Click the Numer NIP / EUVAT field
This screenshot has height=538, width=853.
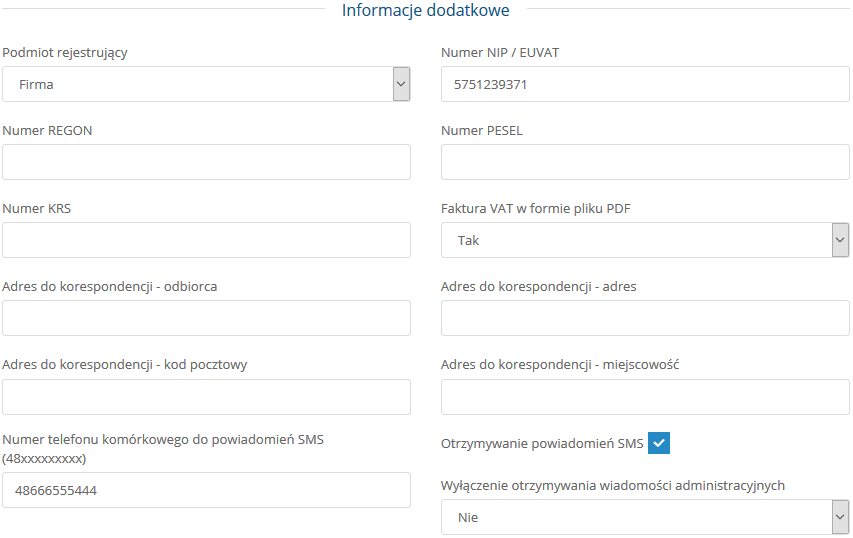point(645,84)
